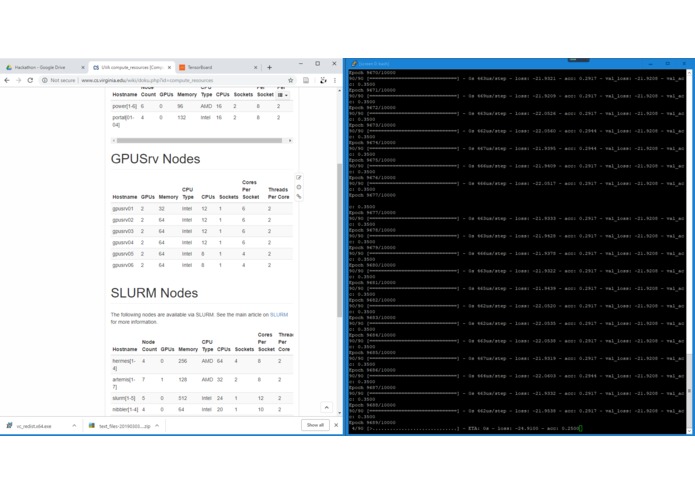The image size is (695, 494).
Task: Click the Not secure site info icon
Action: pos(45,80)
